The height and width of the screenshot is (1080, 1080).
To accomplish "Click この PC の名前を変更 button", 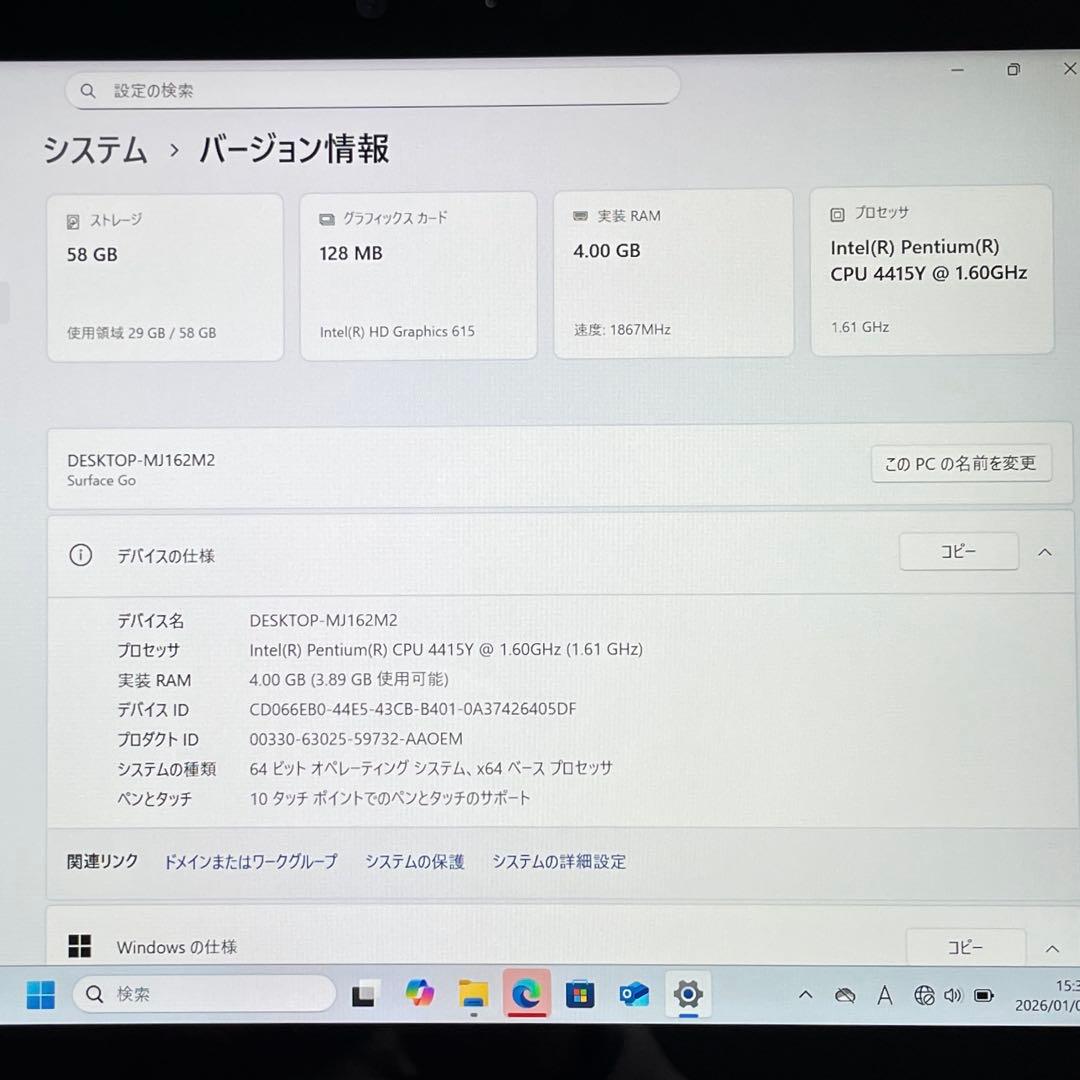I will (x=961, y=464).
